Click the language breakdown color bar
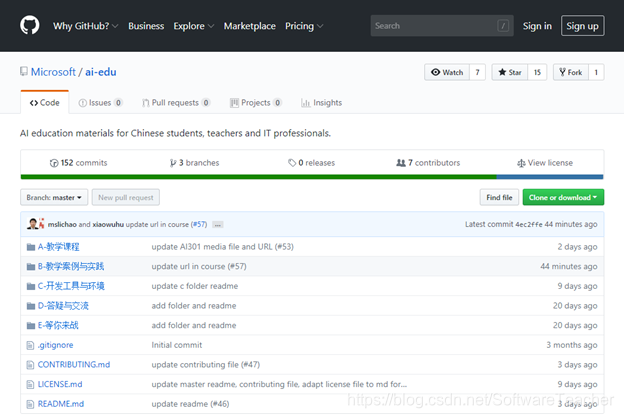624x418 pixels. tap(312, 177)
